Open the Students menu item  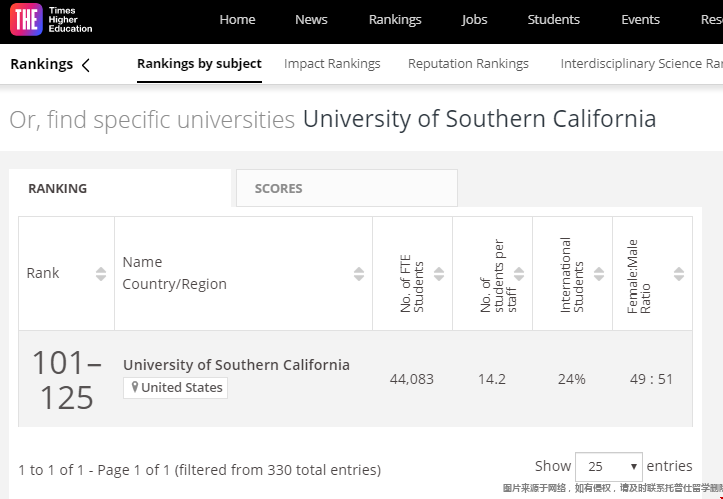[554, 20]
